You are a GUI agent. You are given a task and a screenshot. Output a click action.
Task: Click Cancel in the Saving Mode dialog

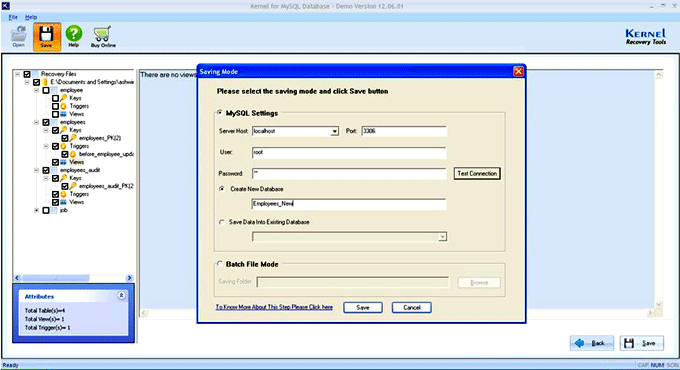coord(412,308)
